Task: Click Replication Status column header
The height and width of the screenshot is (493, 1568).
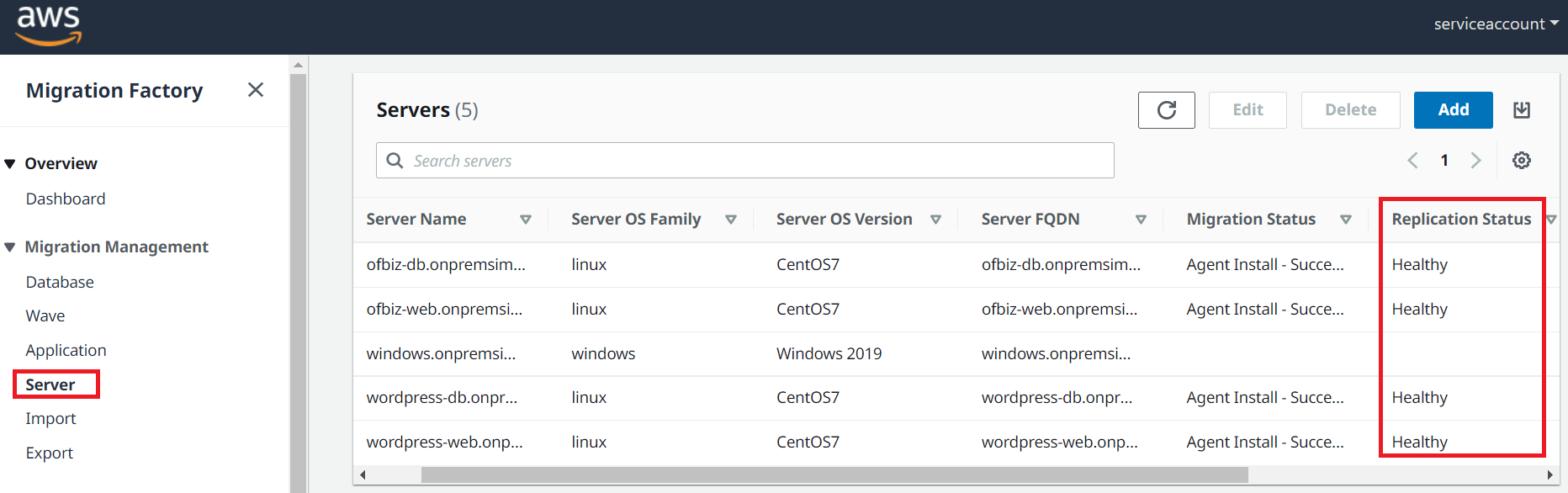Action: [x=1461, y=219]
